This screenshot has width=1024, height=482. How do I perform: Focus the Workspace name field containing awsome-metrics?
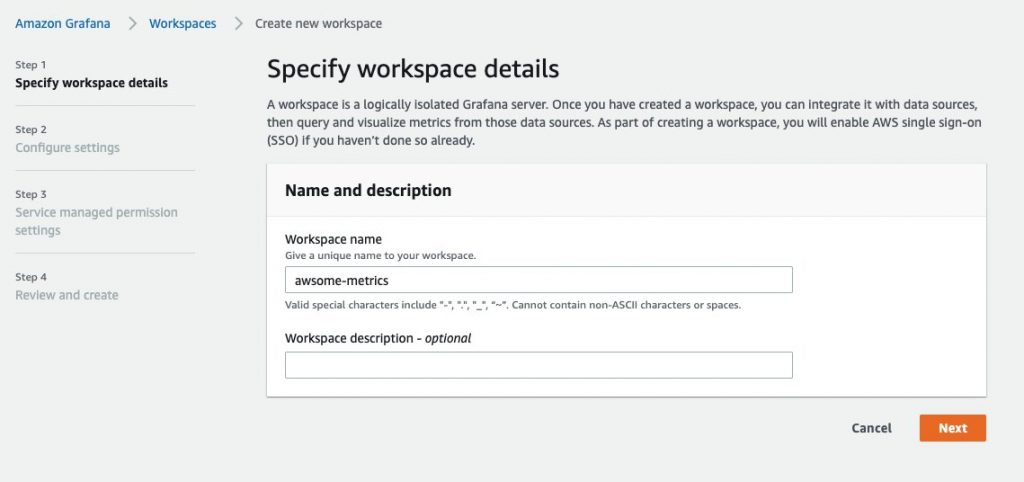click(x=539, y=280)
